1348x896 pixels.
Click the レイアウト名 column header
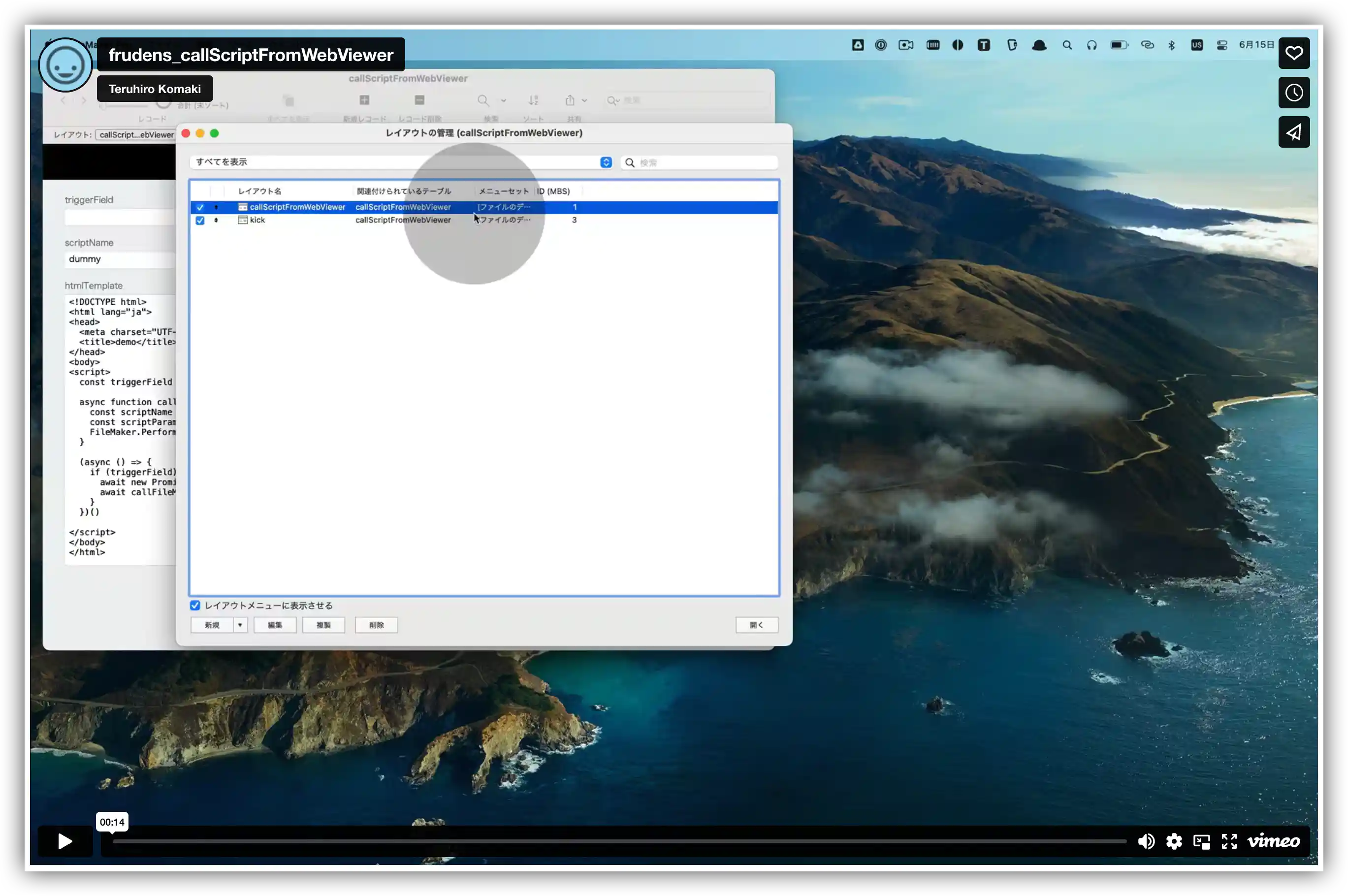[x=260, y=192]
